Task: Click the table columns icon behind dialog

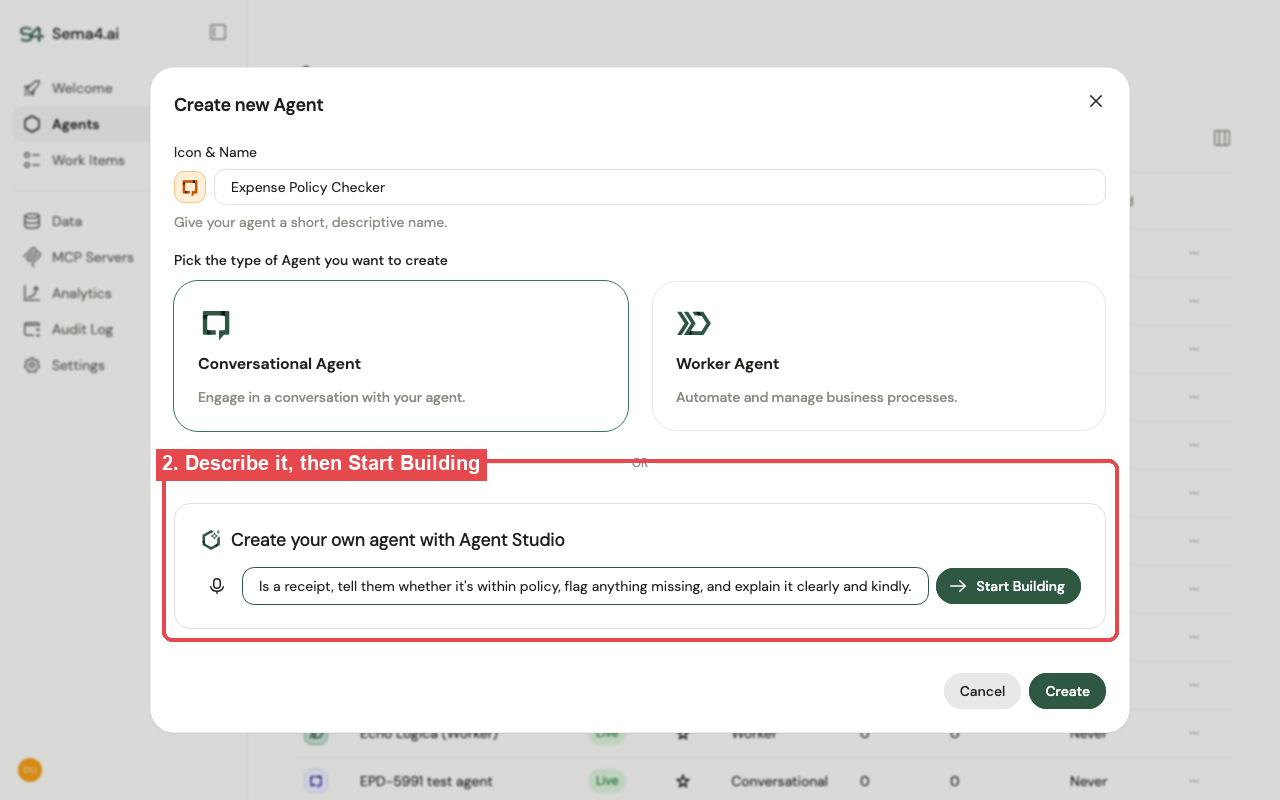Action: pos(1222,138)
